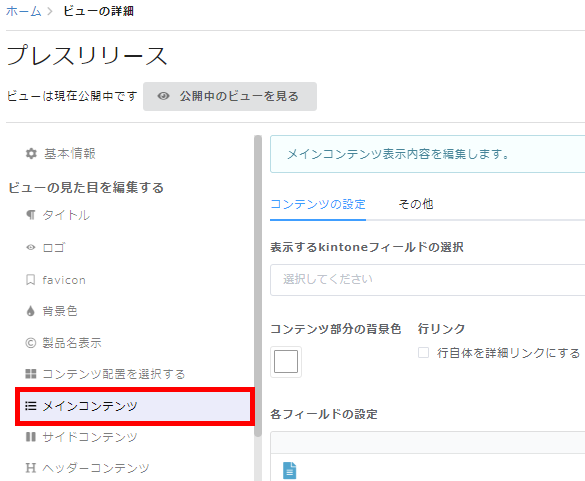Select the コンテンツの設定 tab
This screenshot has width=585, height=481.
[318, 204]
